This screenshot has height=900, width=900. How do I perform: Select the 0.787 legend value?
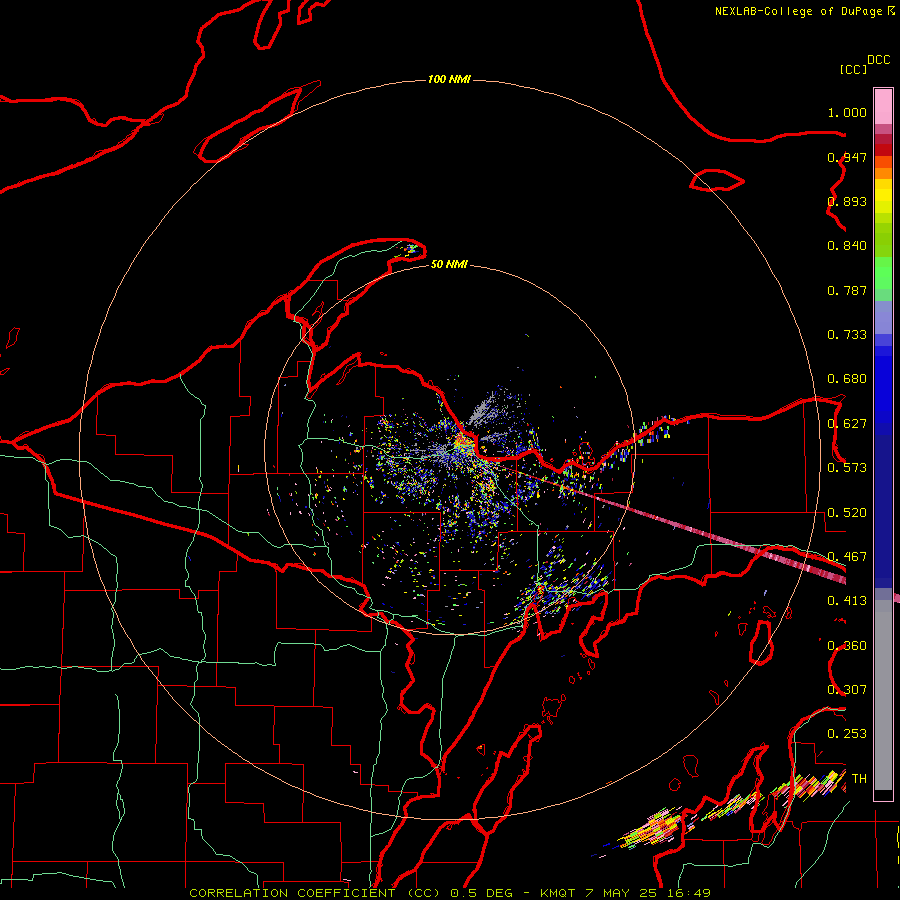tap(847, 290)
